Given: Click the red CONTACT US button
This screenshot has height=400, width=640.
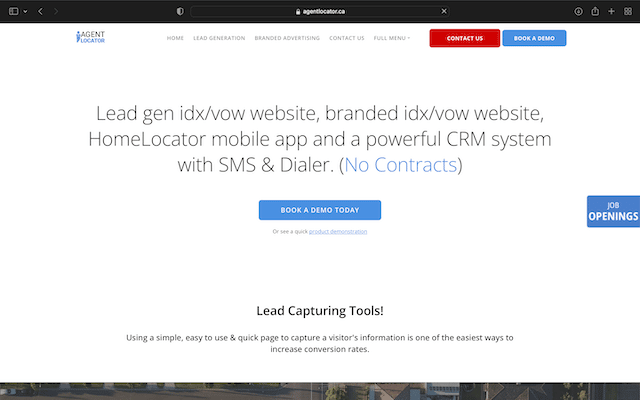Looking at the screenshot, I should 464,38.
